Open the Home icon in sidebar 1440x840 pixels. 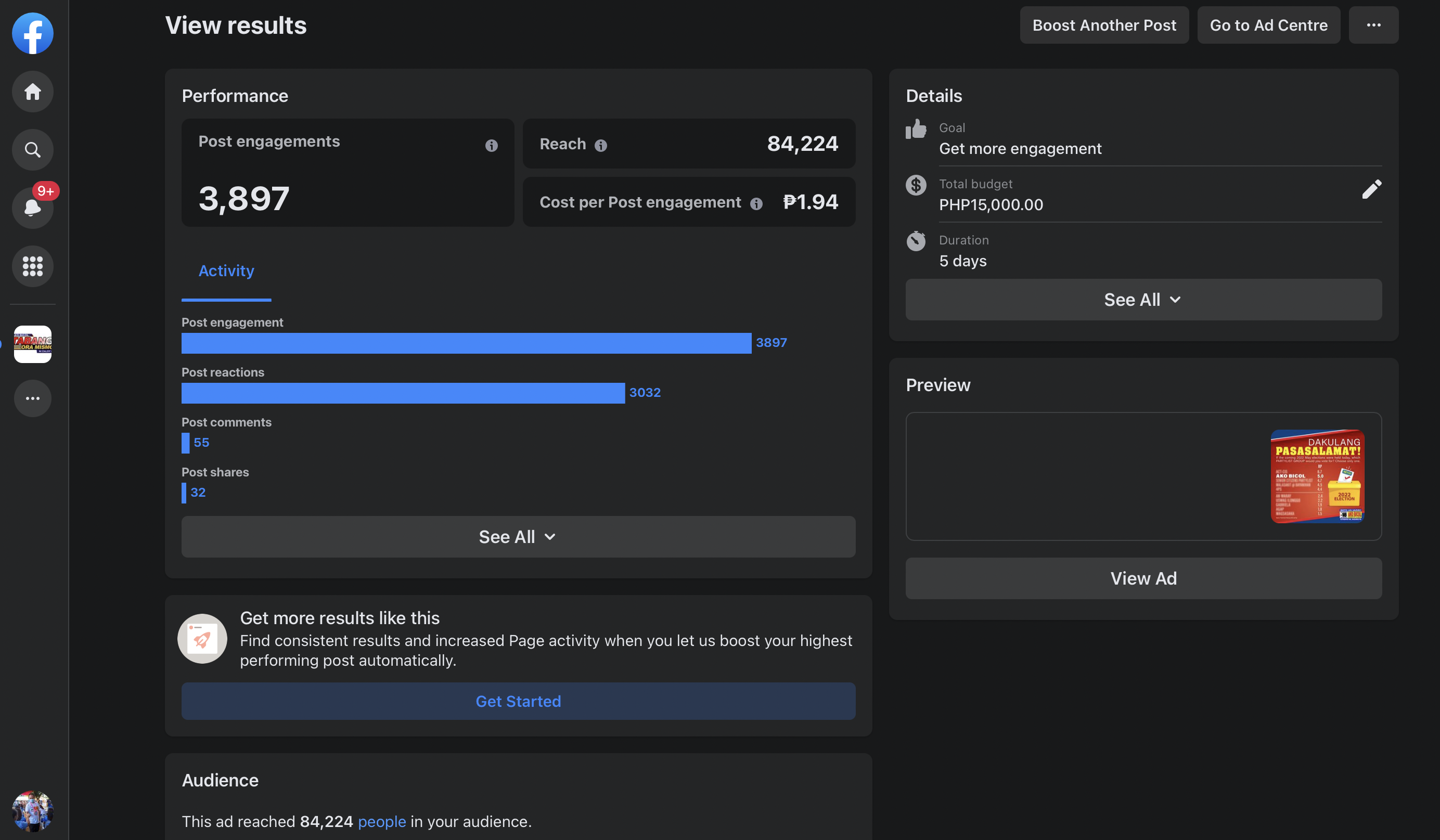pyautogui.click(x=33, y=92)
